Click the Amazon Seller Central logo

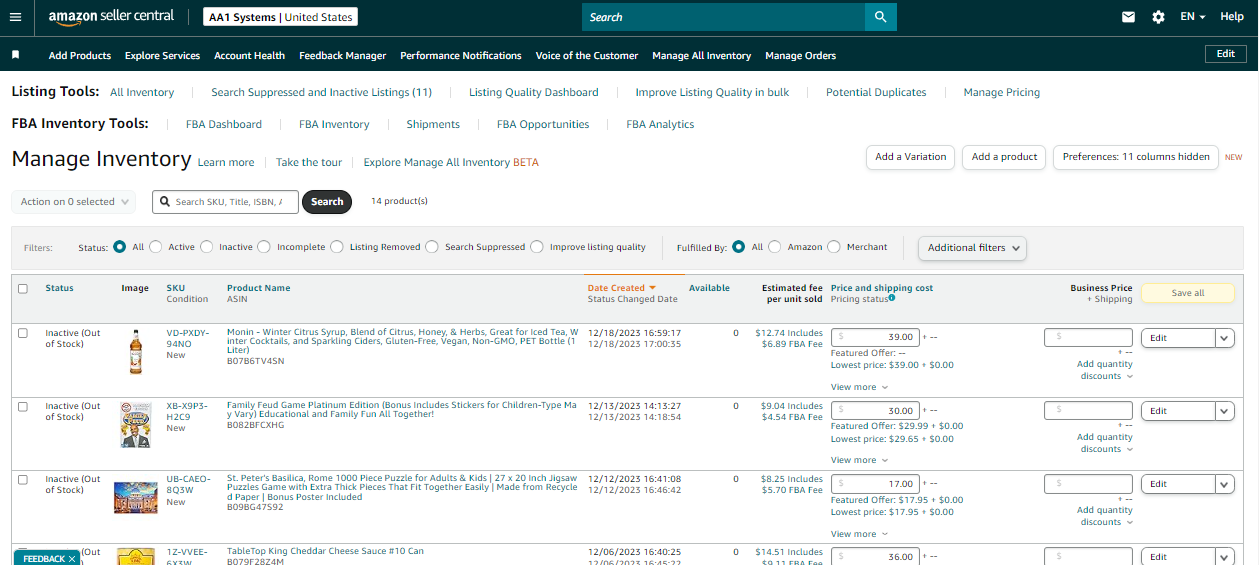point(111,17)
